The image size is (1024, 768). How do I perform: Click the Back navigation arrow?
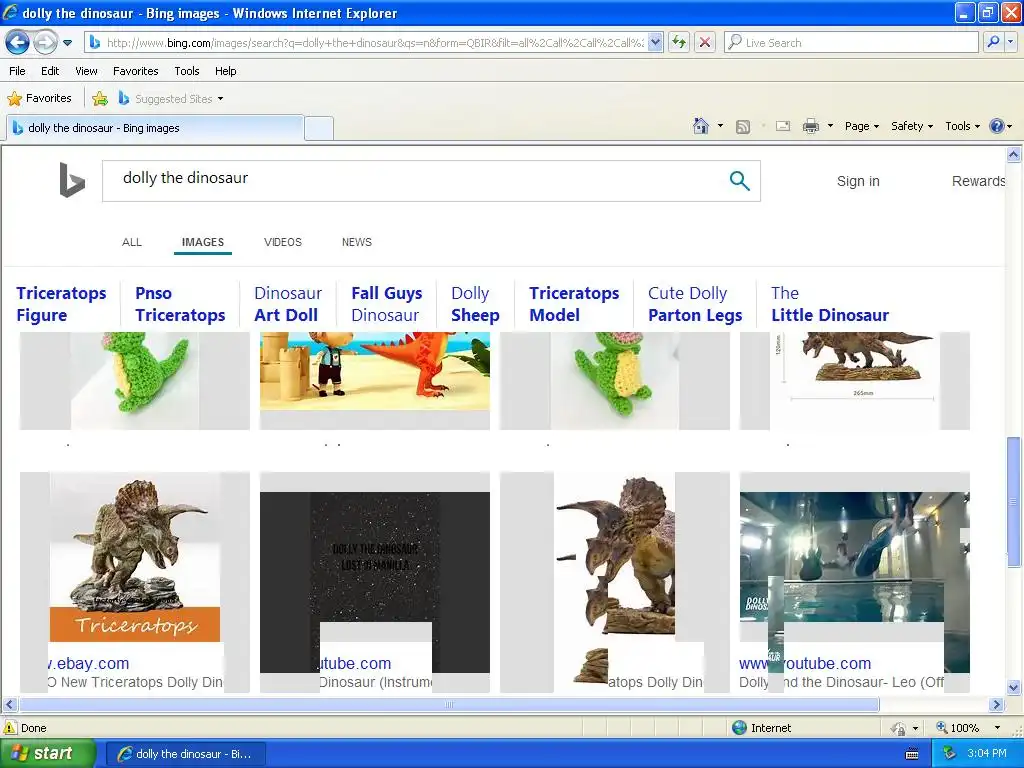(x=18, y=43)
